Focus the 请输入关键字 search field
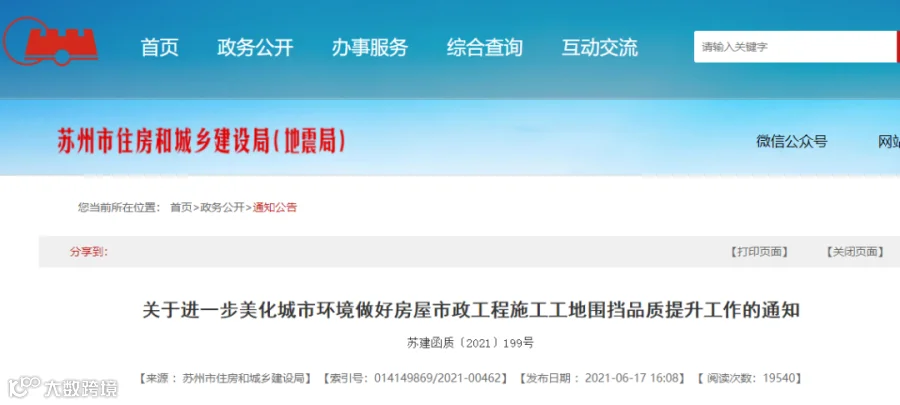The image size is (900, 405). pyautogui.click(x=795, y=47)
